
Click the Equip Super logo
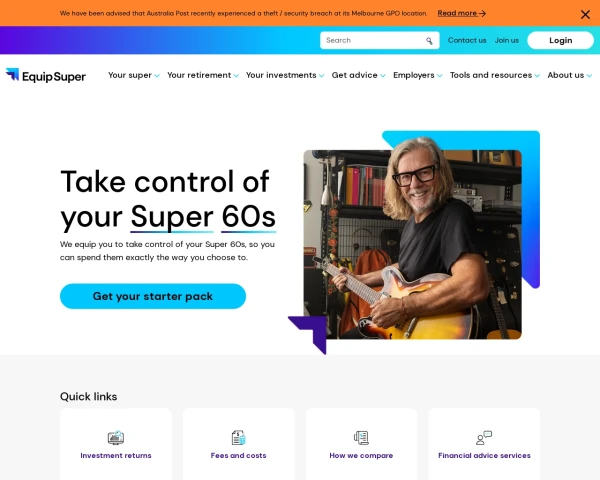pyautogui.click(x=46, y=75)
